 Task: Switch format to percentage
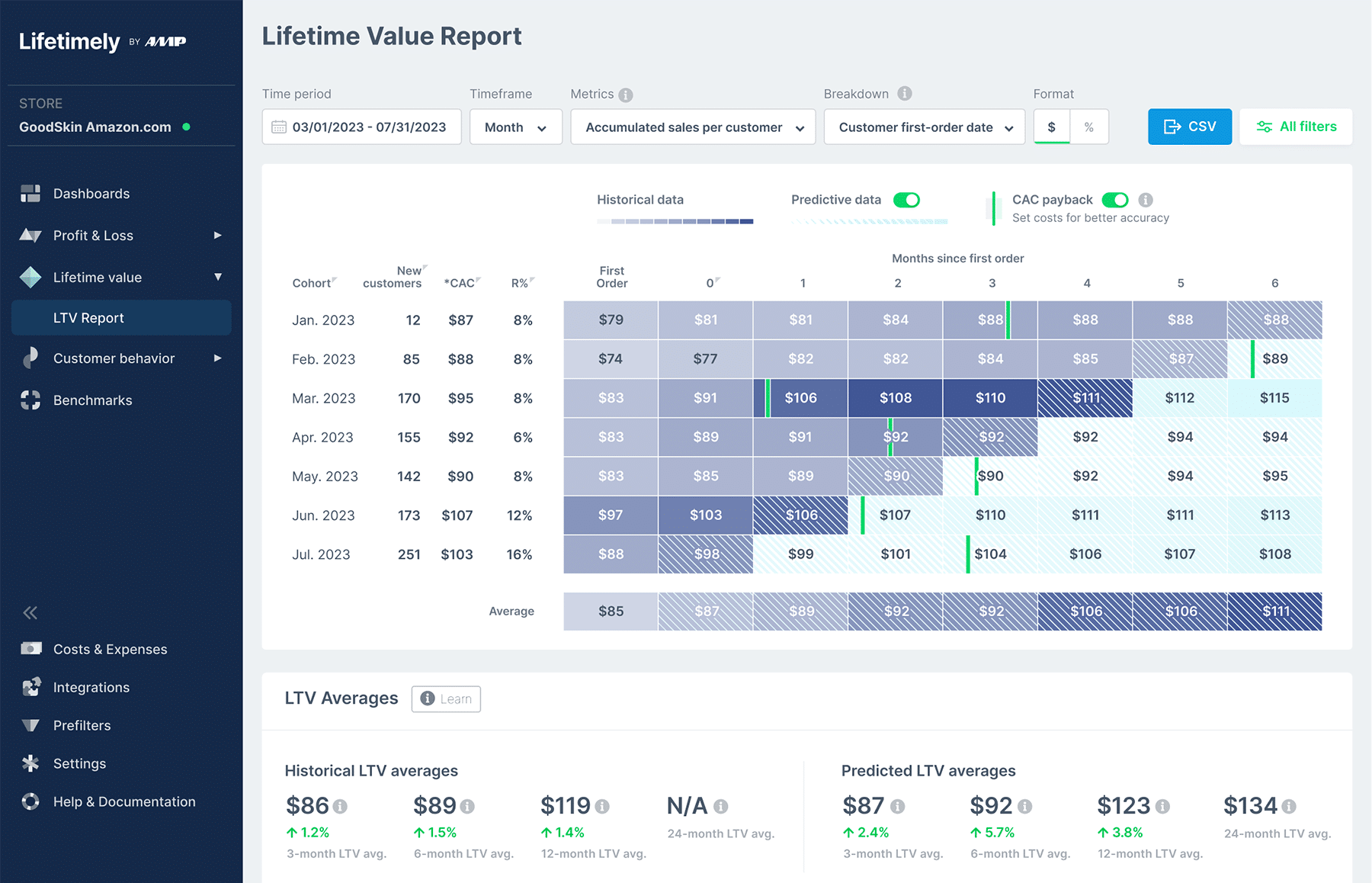coord(1090,127)
